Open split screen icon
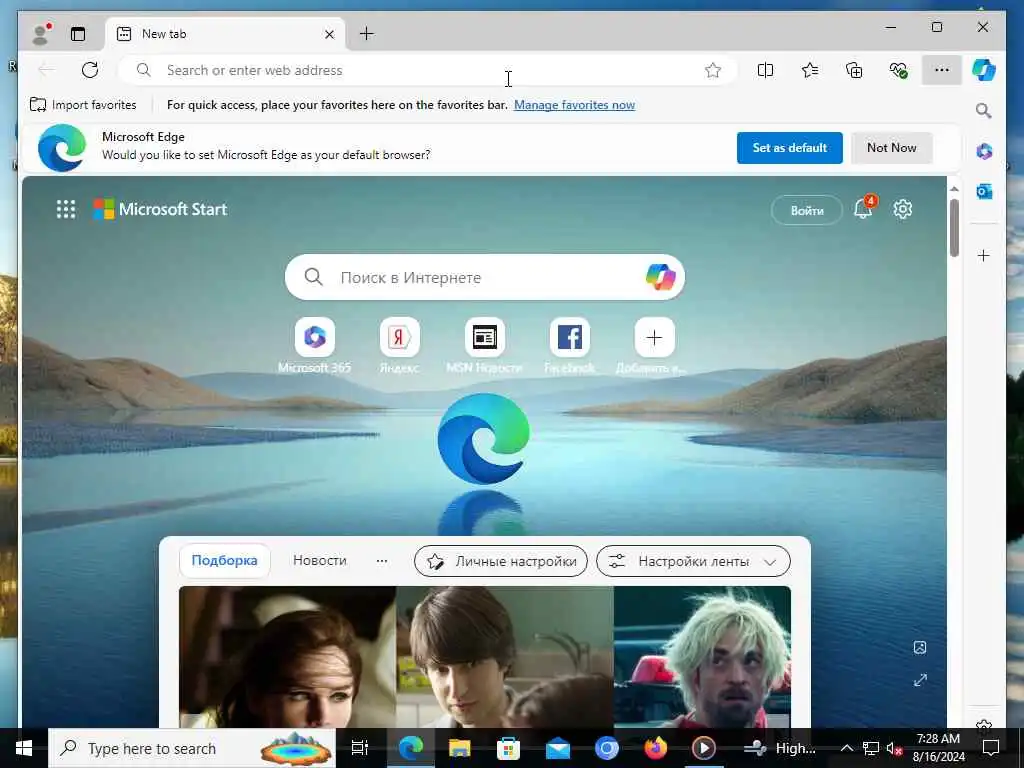This screenshot has width=1024, height=768. coord(765,70)
